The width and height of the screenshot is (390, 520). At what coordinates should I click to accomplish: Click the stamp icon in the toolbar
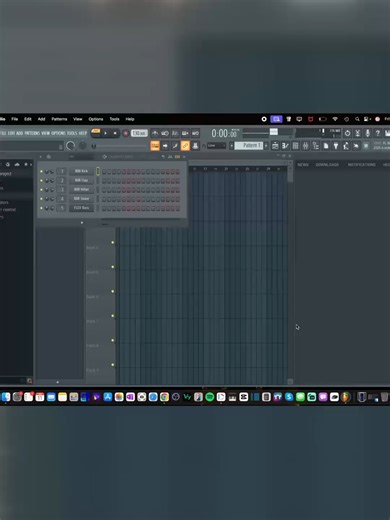click(x=195, y=146)
